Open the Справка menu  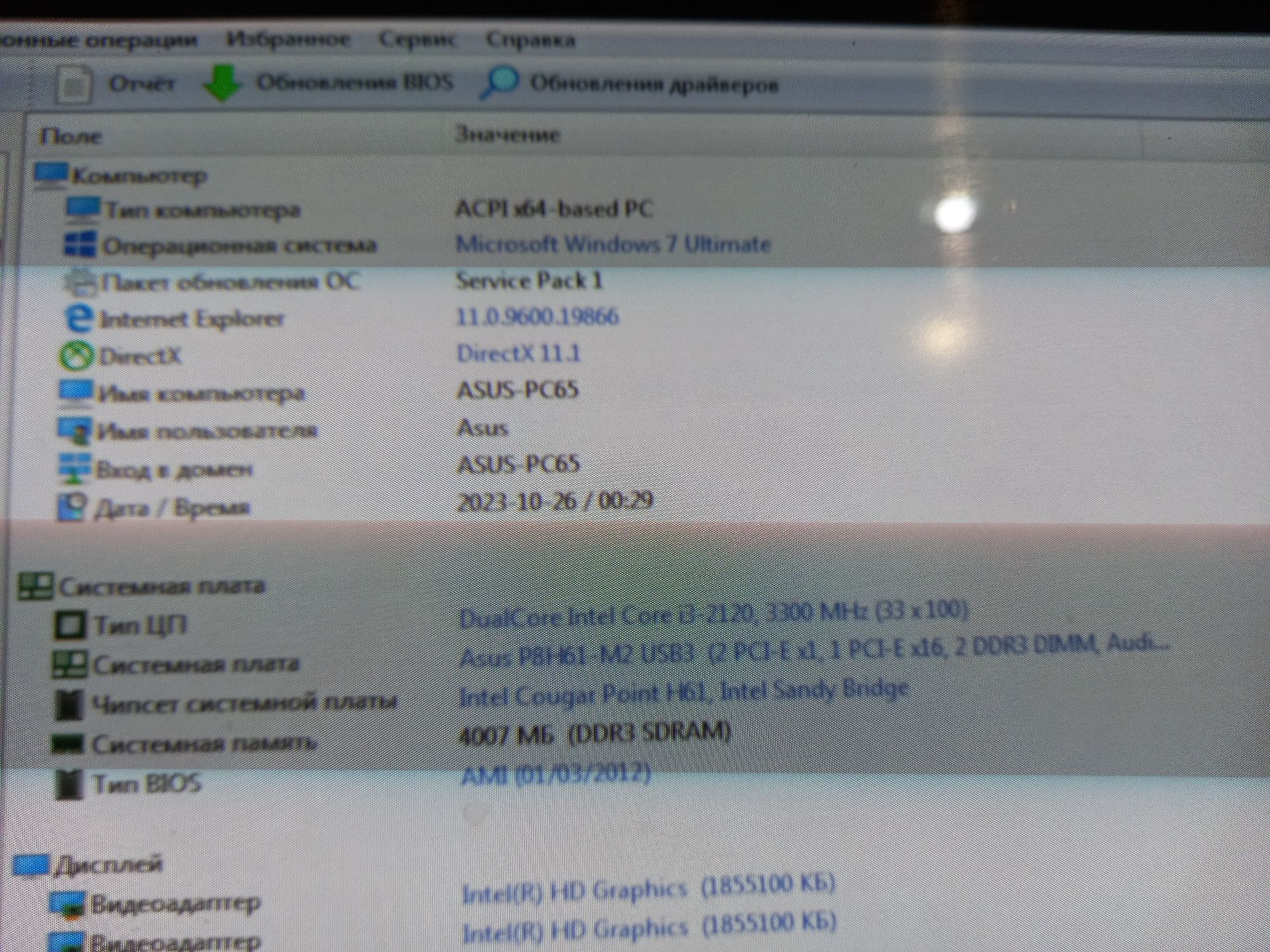[x=531, y=39]
